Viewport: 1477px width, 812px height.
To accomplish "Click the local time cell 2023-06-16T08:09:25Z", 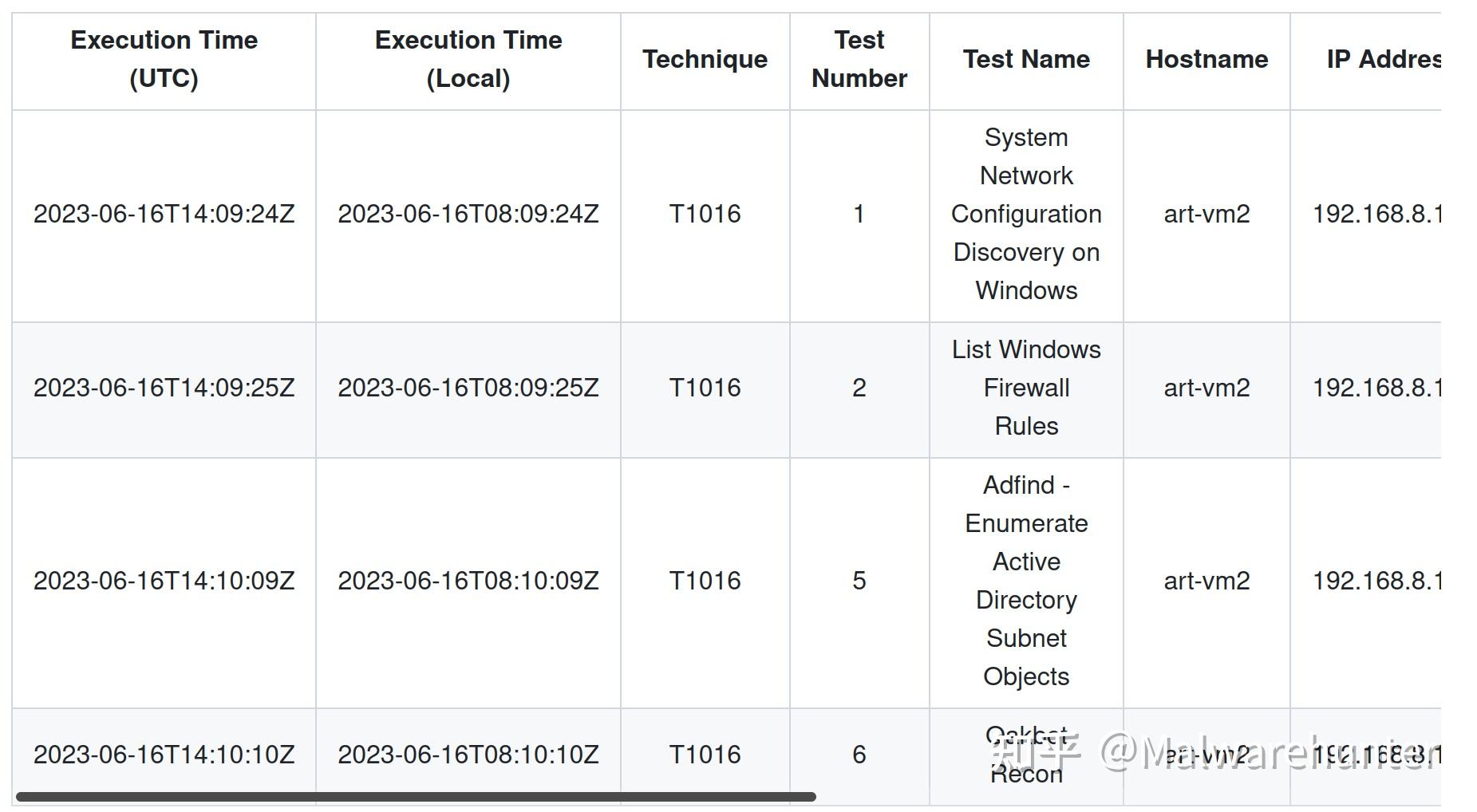I will point(468,388).
